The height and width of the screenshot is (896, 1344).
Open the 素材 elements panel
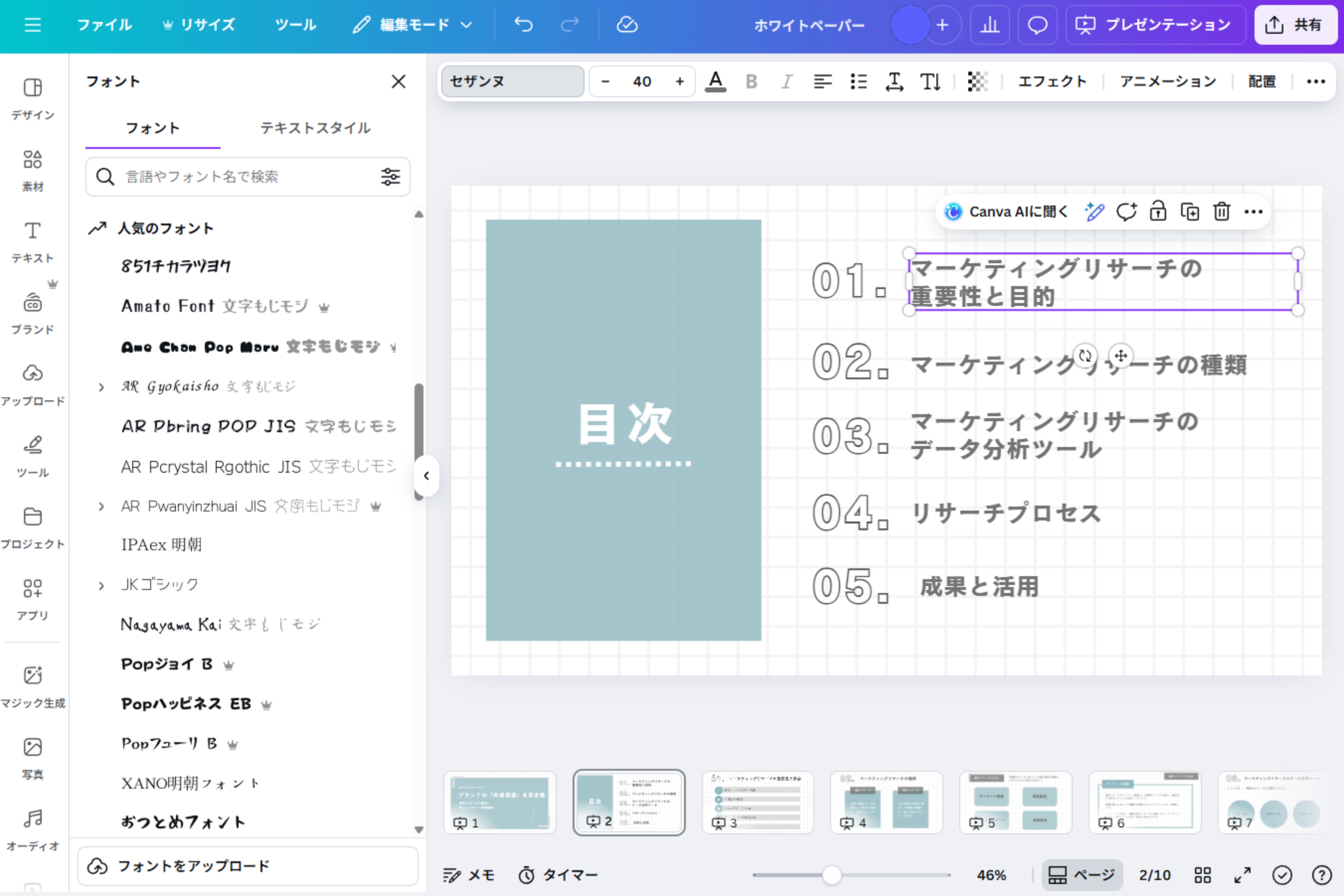pyautogui.click(x=33, y=170)
